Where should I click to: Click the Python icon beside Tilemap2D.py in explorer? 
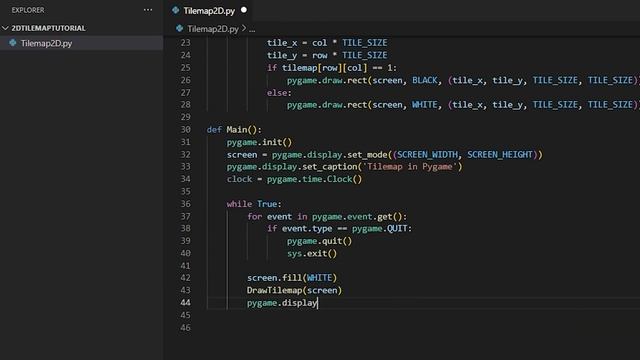tap(13, 43)
